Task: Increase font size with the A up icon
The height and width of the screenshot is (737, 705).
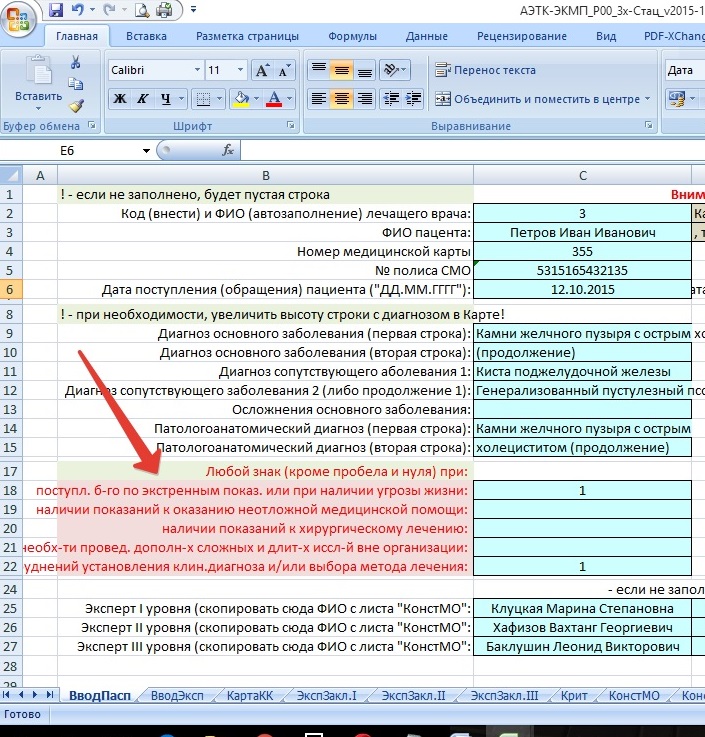Action: coord(262,71)
